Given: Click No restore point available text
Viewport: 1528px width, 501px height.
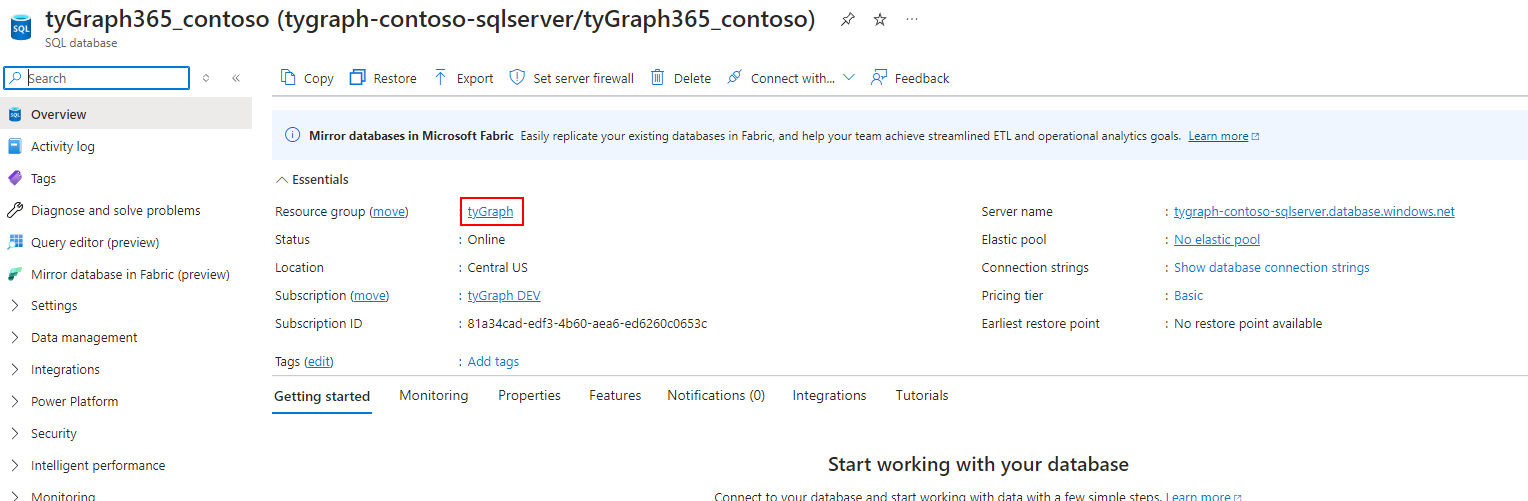Looking at the screenshot, I should point(1248,323).
